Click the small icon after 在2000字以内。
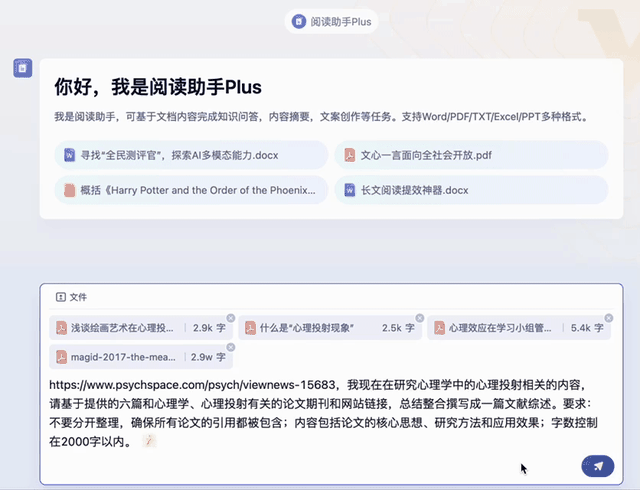The height and width of the screenshot is (490, 640). (x=149, y=441)
